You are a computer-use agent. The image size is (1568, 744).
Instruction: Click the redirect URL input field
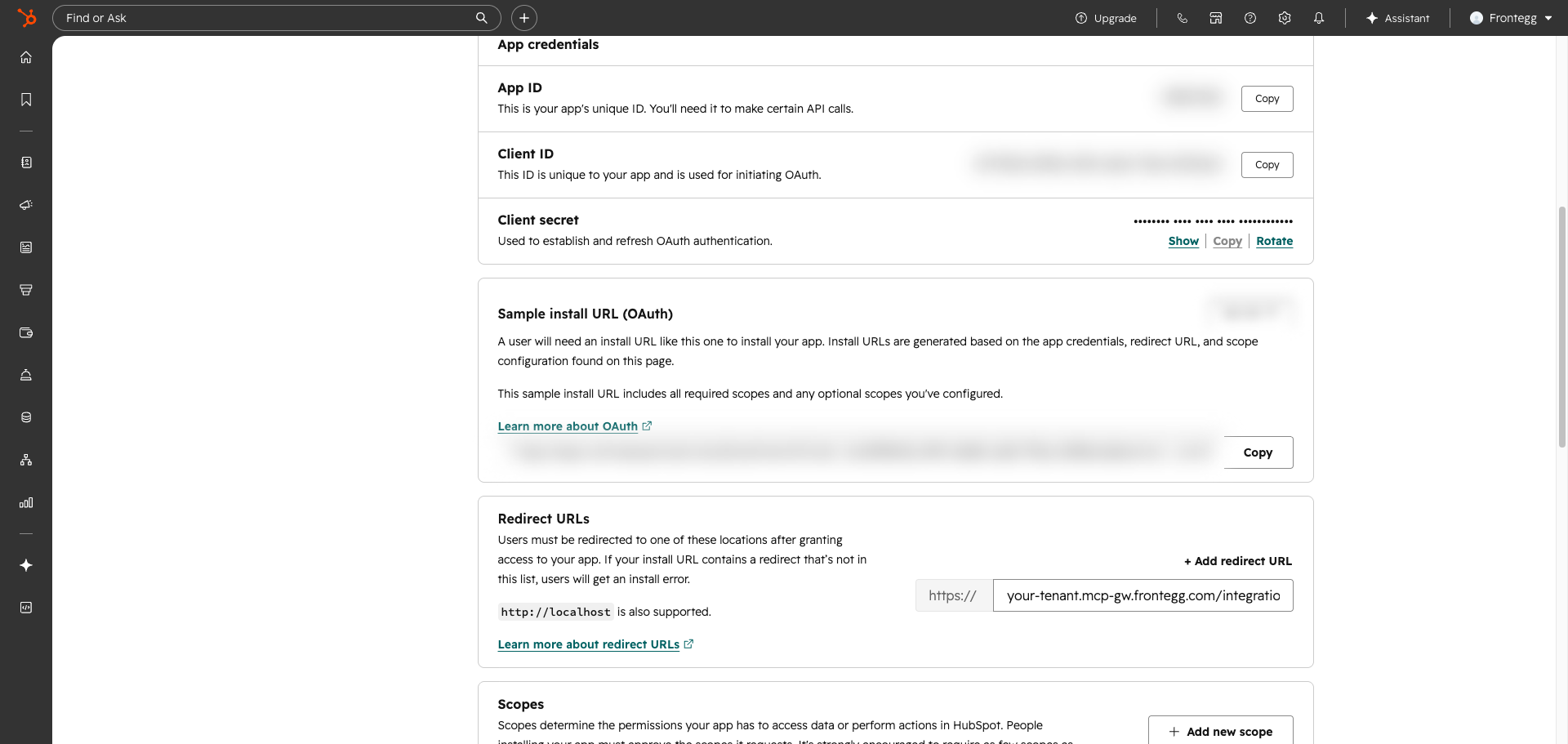[1143, 595]
